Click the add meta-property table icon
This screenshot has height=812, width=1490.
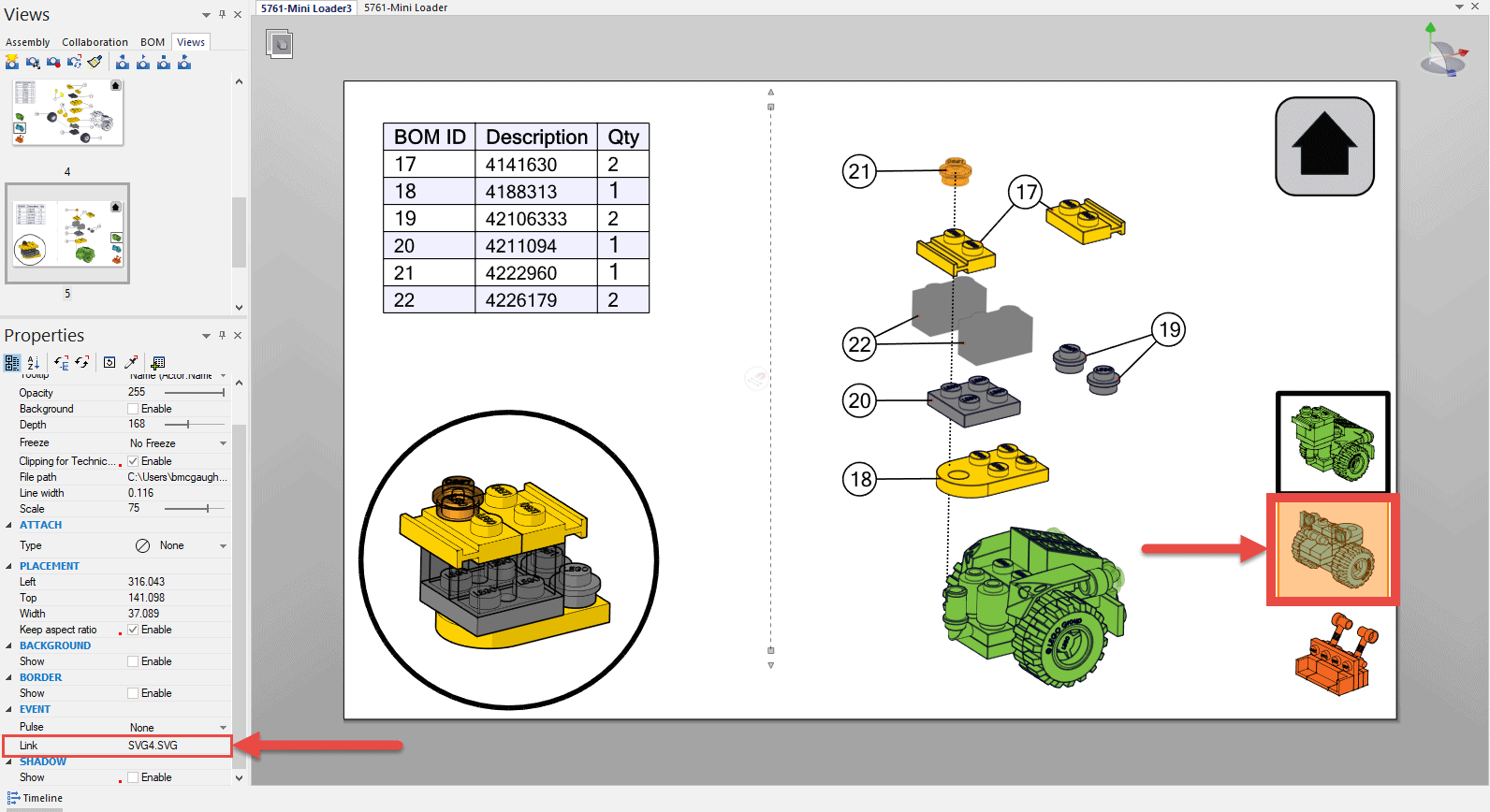coord(158,362)
